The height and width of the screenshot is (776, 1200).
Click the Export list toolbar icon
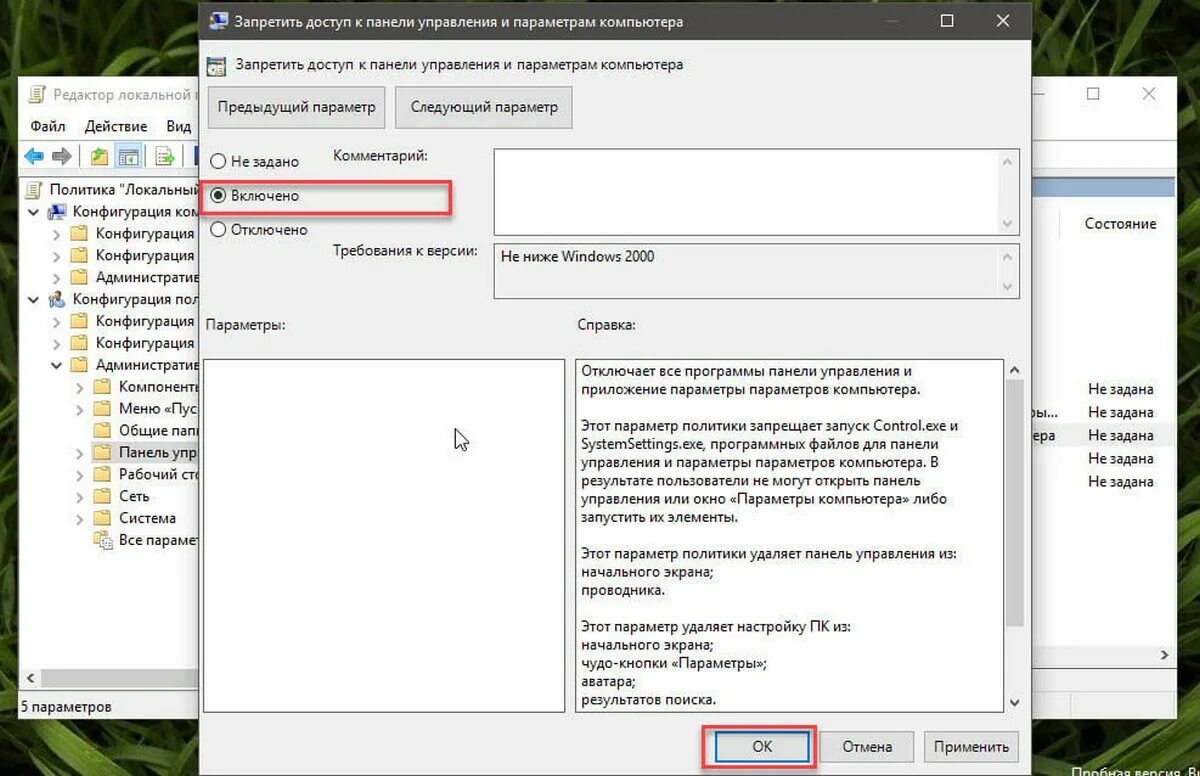(x=165, y=156)
